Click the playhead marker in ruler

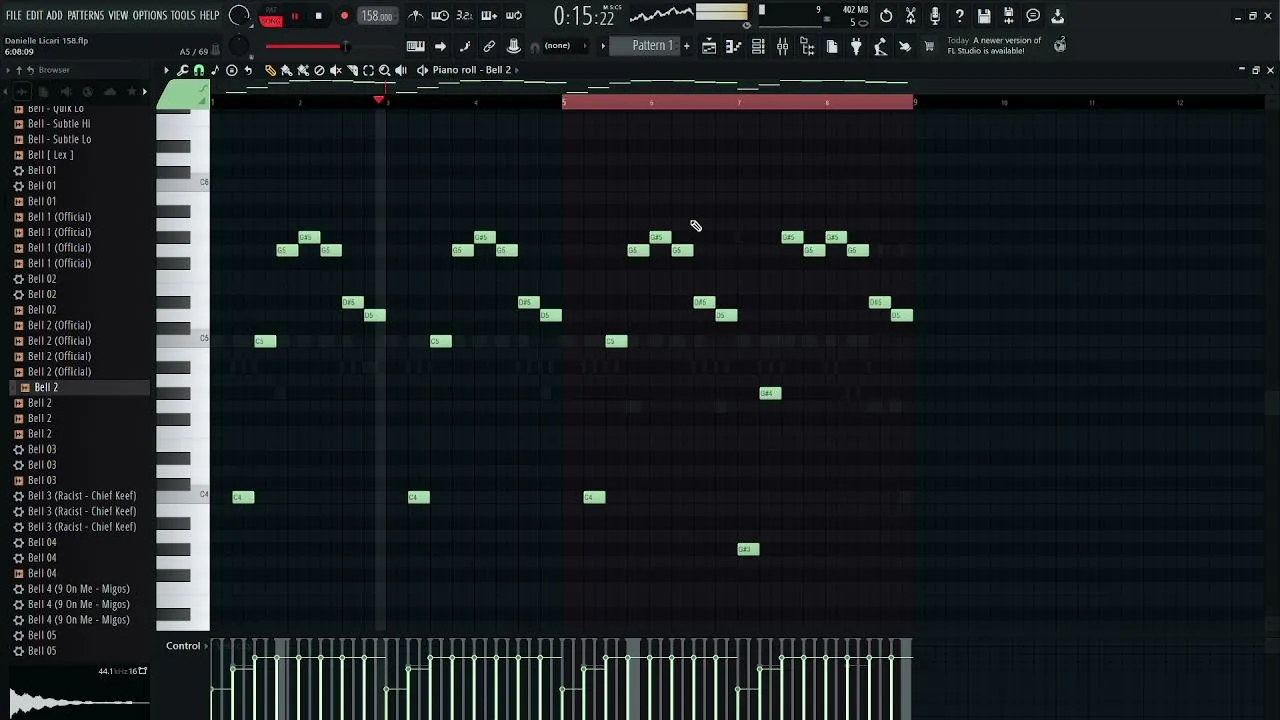click(x=379, y=100)
